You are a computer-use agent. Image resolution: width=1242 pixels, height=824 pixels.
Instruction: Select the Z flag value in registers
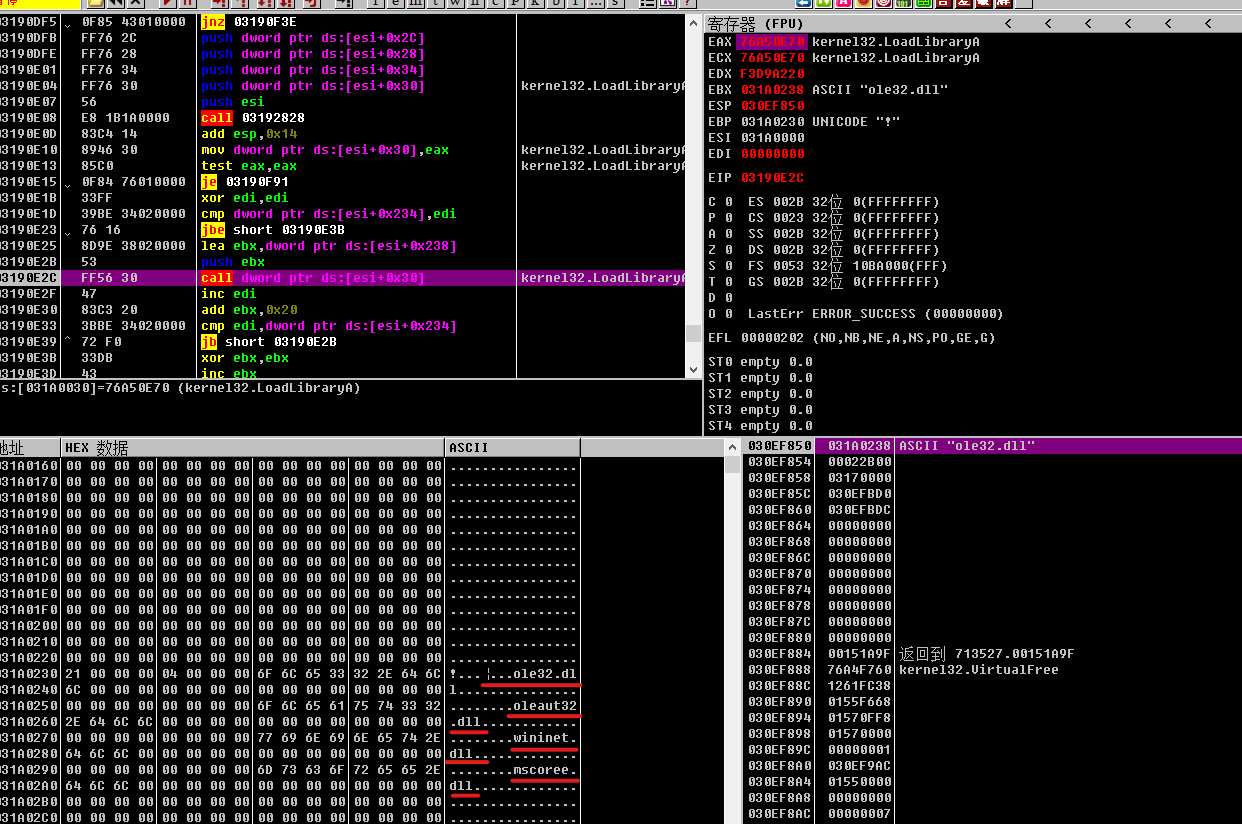tap(728, 250)
